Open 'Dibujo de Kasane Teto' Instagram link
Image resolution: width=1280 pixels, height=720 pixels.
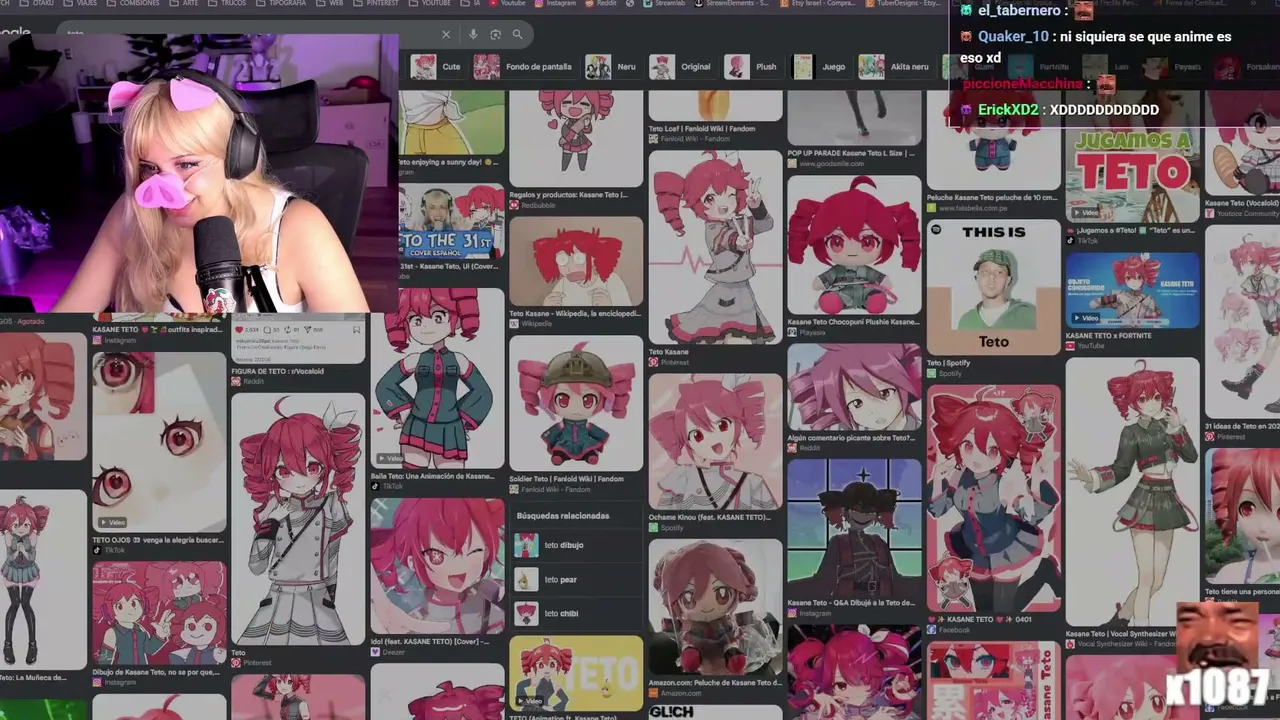(x=156, y=672)
